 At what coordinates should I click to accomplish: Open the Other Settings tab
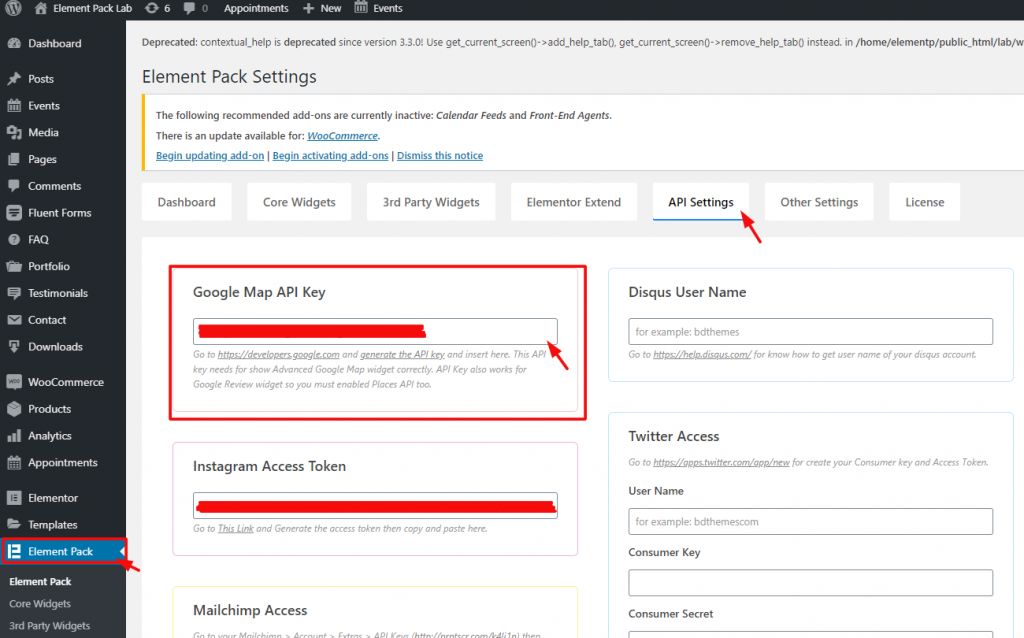(818, 202)
